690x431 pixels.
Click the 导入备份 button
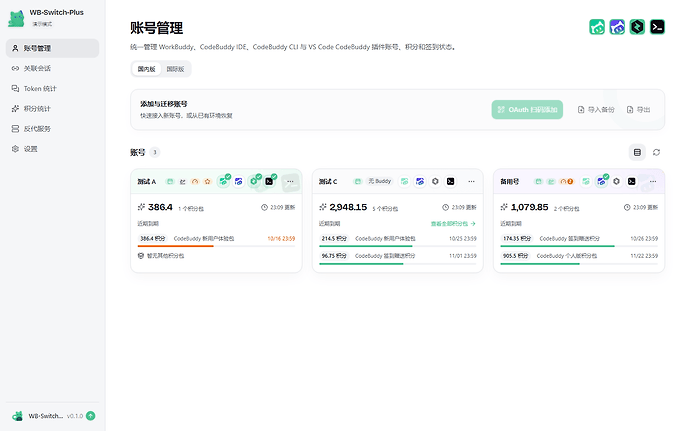(596, 110)
